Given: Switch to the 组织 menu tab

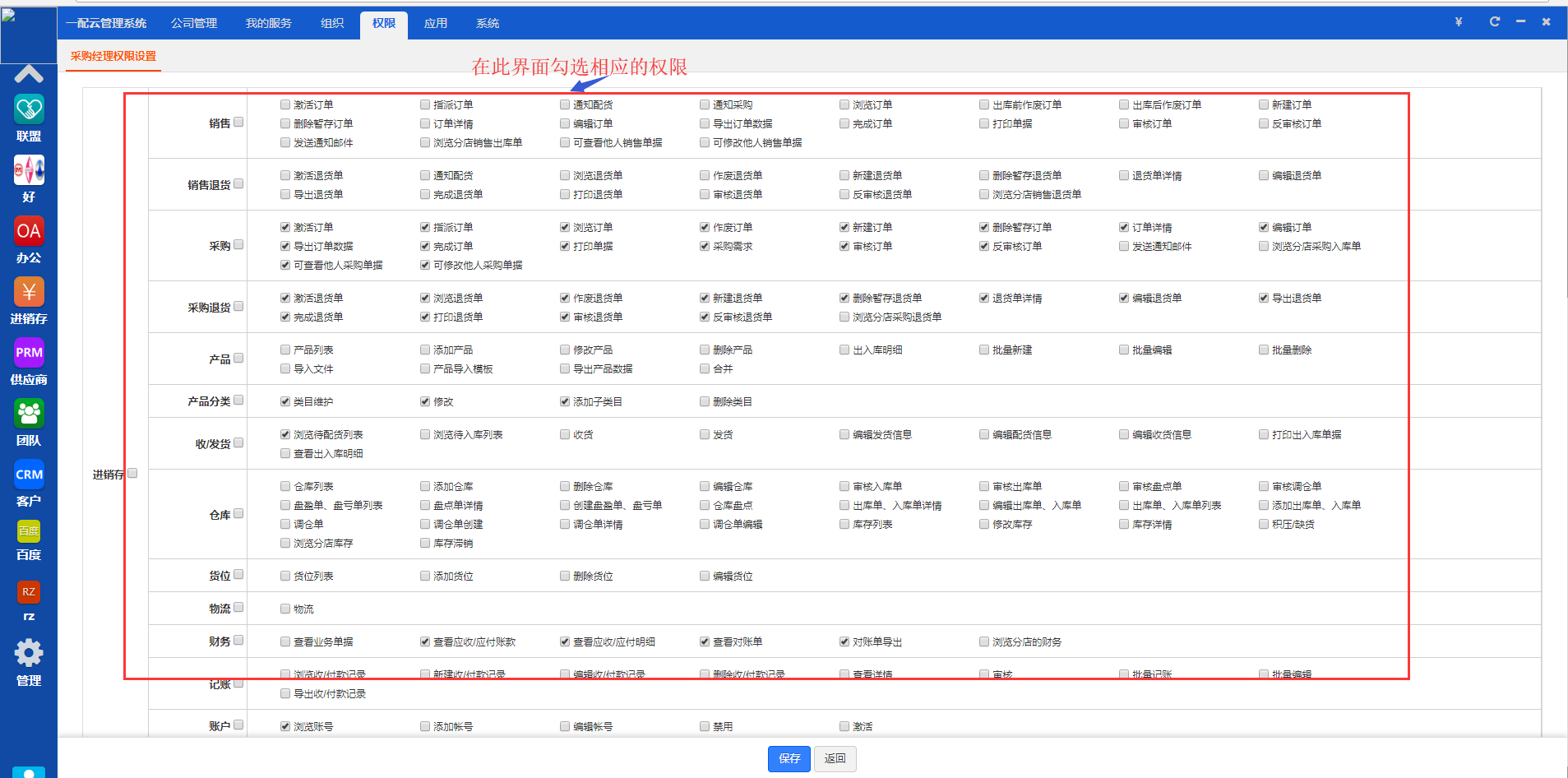Looking at the screenshot, I should tap(332, 23).
